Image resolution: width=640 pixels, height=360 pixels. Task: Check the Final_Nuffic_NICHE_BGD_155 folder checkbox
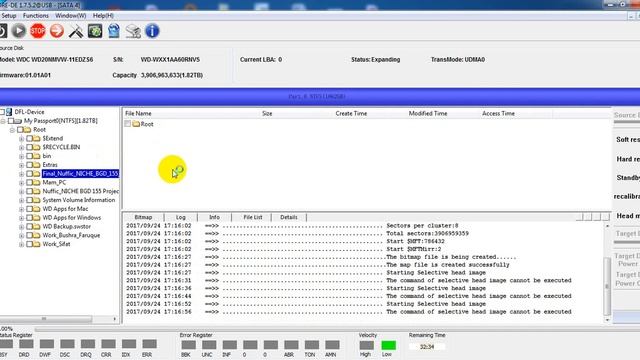click(x=29, y=174)
